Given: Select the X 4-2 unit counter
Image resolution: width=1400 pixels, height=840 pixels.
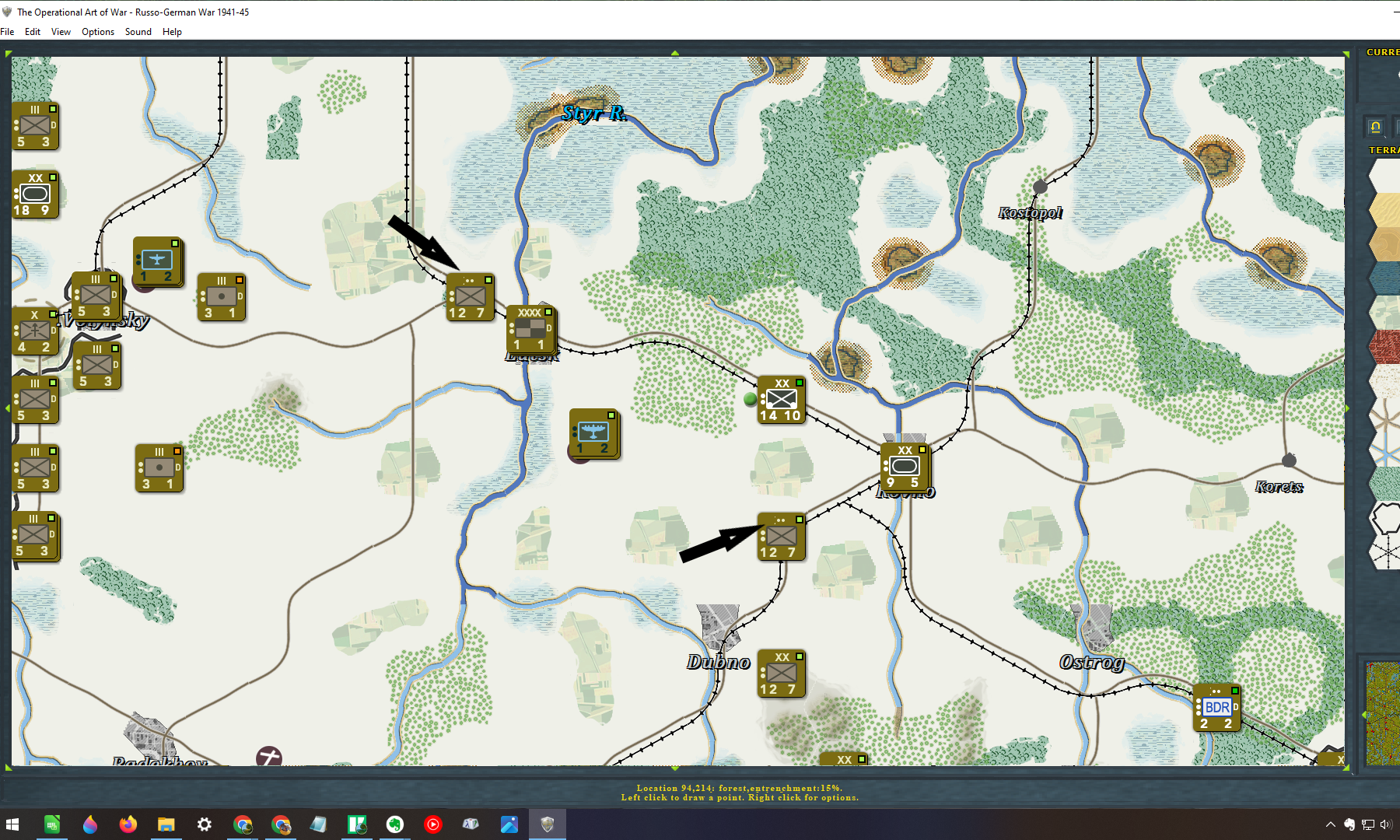Looking at the screenshot, I should pos(35,331).
